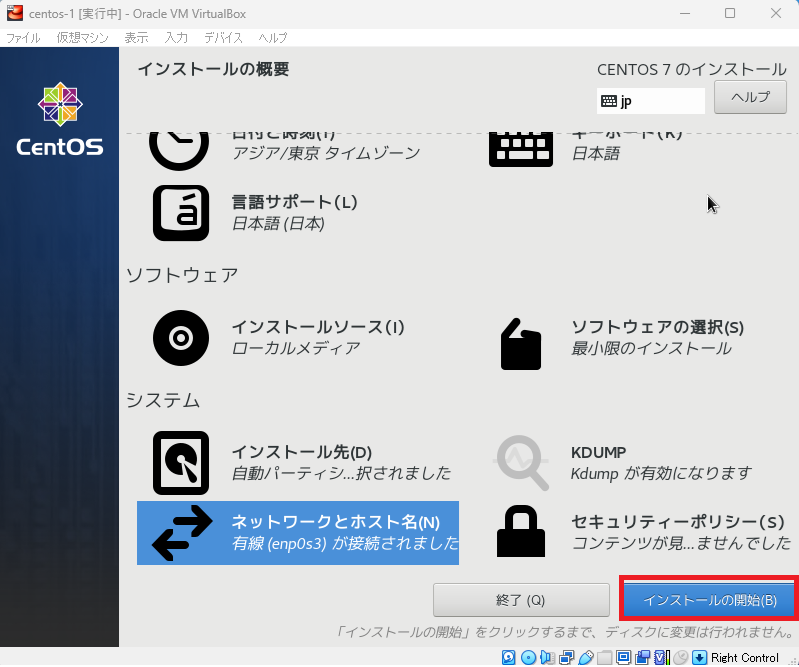Click Kdump が有効になります text
Viewport: 799px width, 667px height.
click(661, 473)
